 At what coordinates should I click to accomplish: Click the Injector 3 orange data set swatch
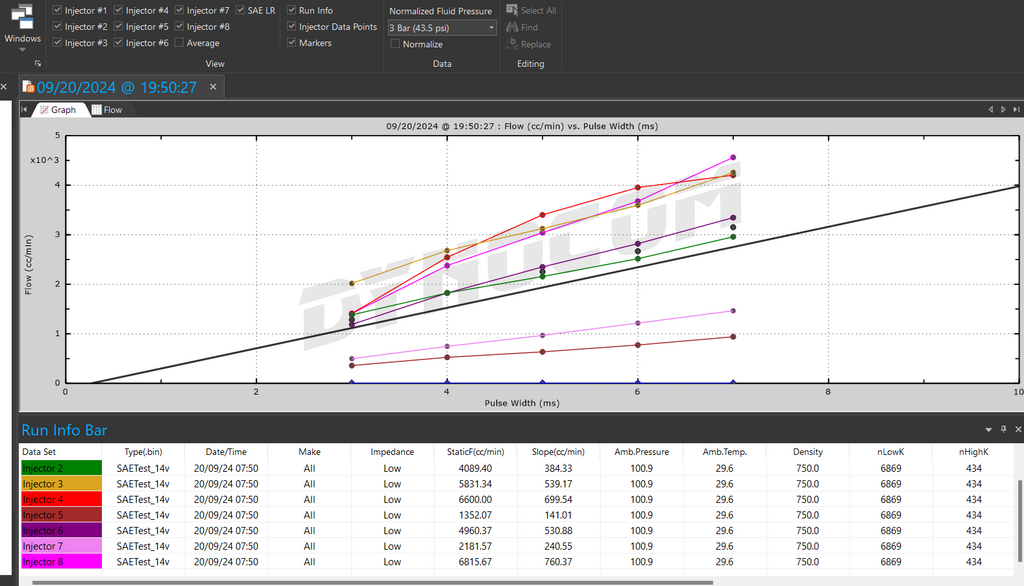click(61, 483)
